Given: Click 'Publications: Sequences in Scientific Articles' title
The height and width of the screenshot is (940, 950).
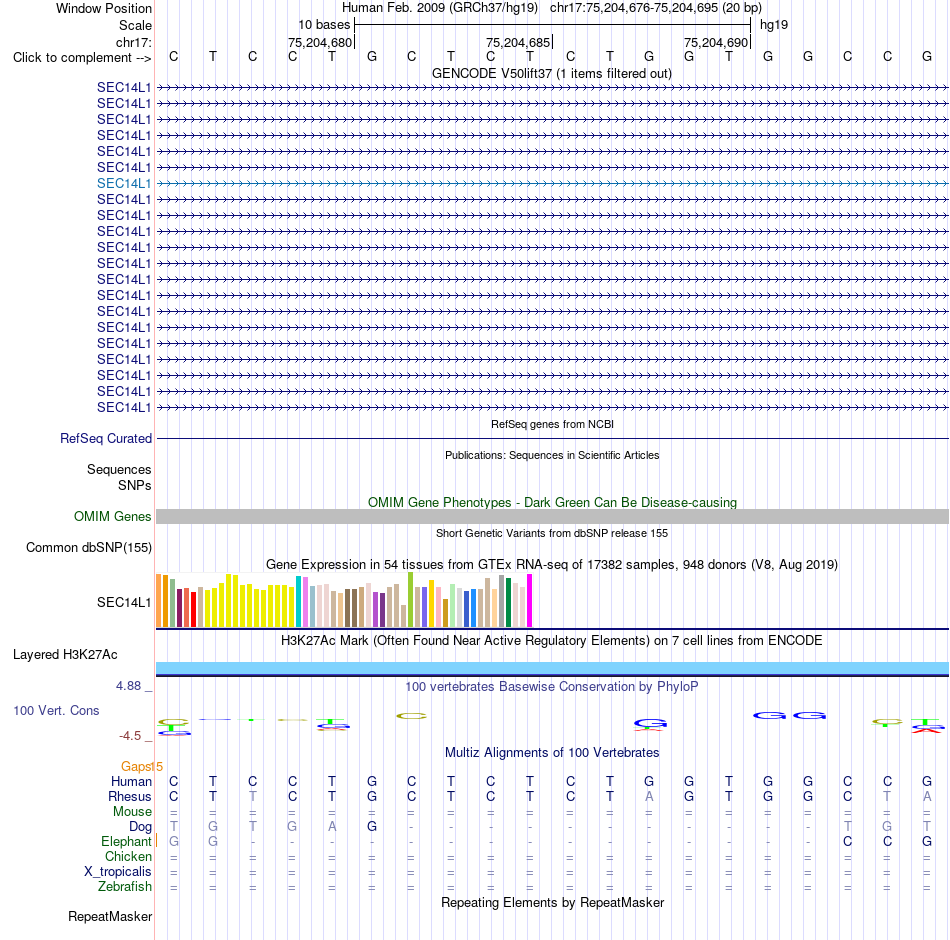Looking at the screenshot, I should pyautogui.click(x=552, y=455).
